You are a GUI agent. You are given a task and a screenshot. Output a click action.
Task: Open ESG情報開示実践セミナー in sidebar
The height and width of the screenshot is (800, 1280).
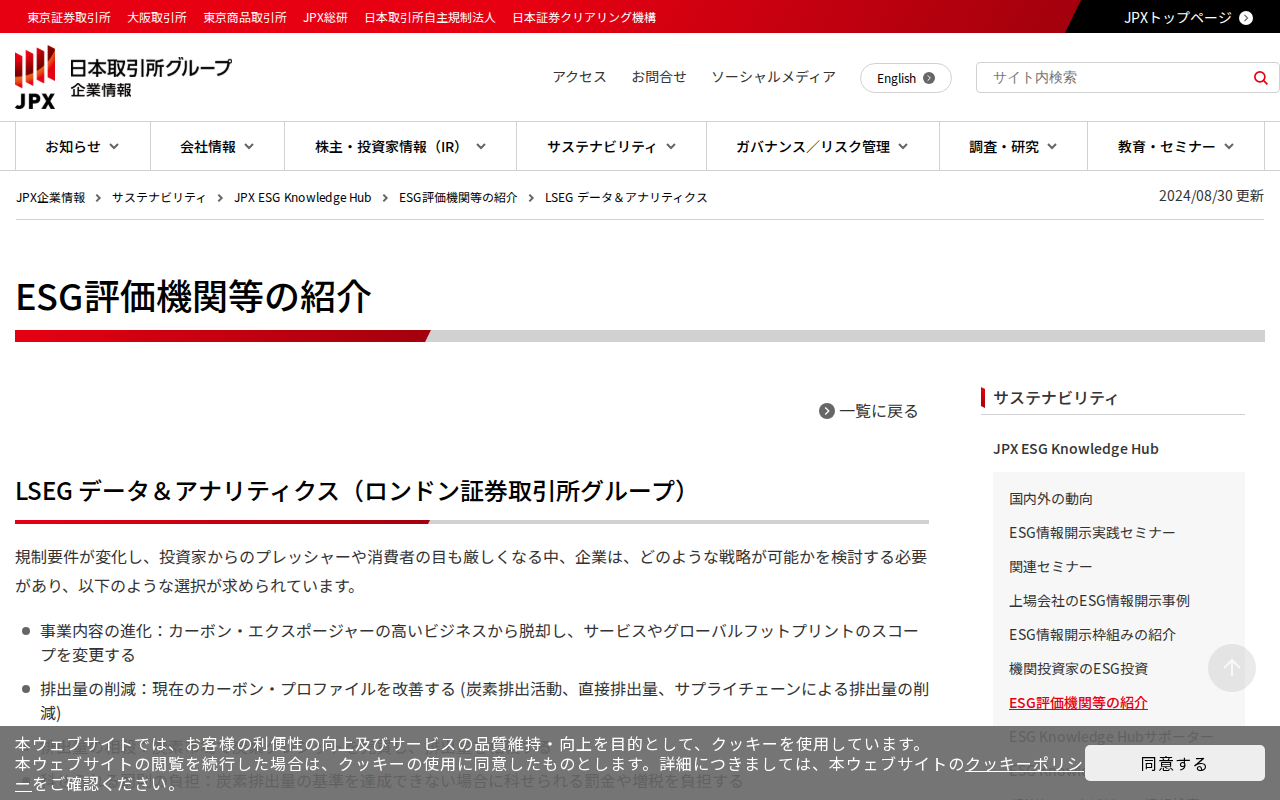[x=1092, y=532]
